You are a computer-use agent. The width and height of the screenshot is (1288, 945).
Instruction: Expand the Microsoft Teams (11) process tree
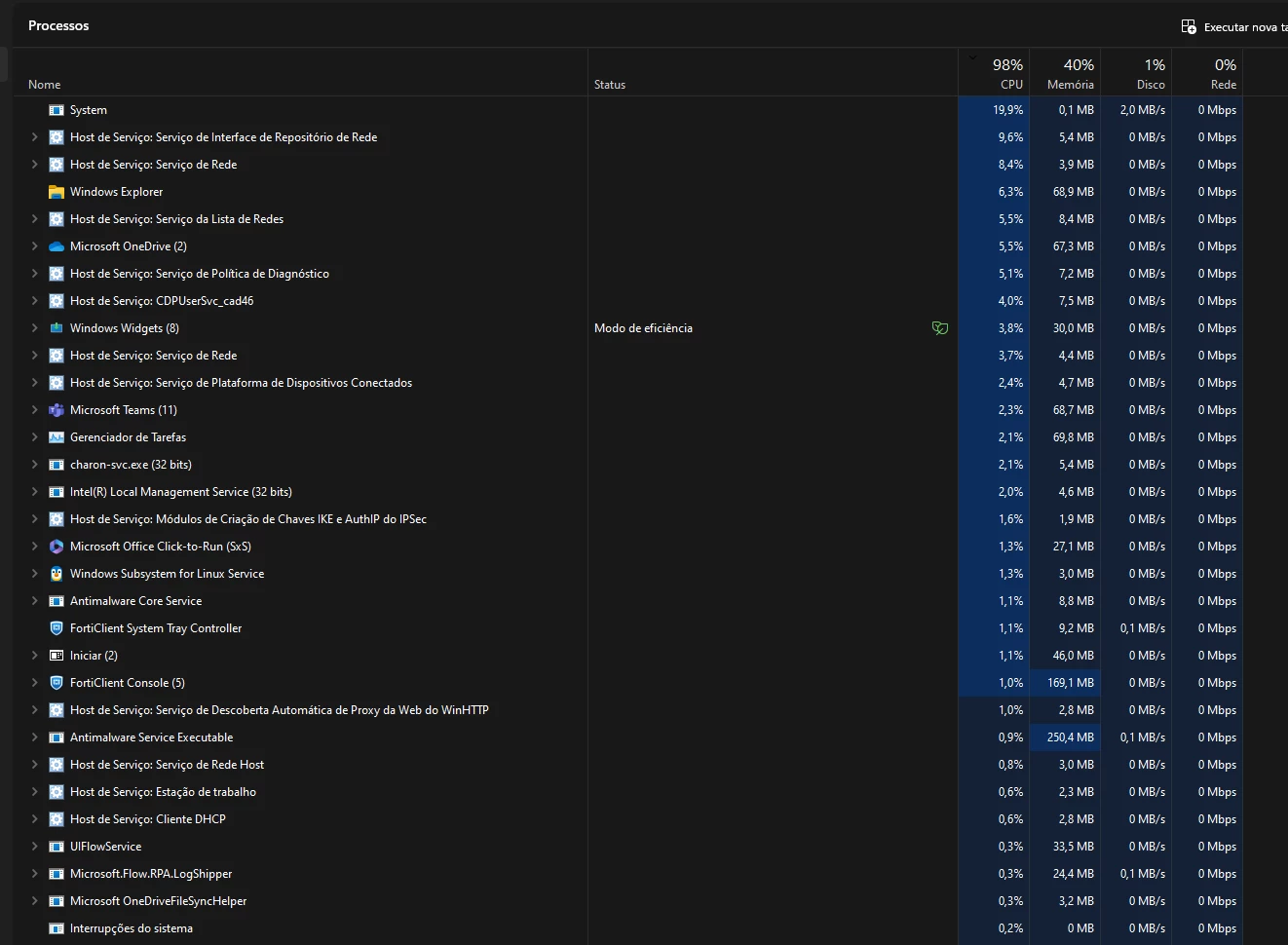tap(35, 410)
